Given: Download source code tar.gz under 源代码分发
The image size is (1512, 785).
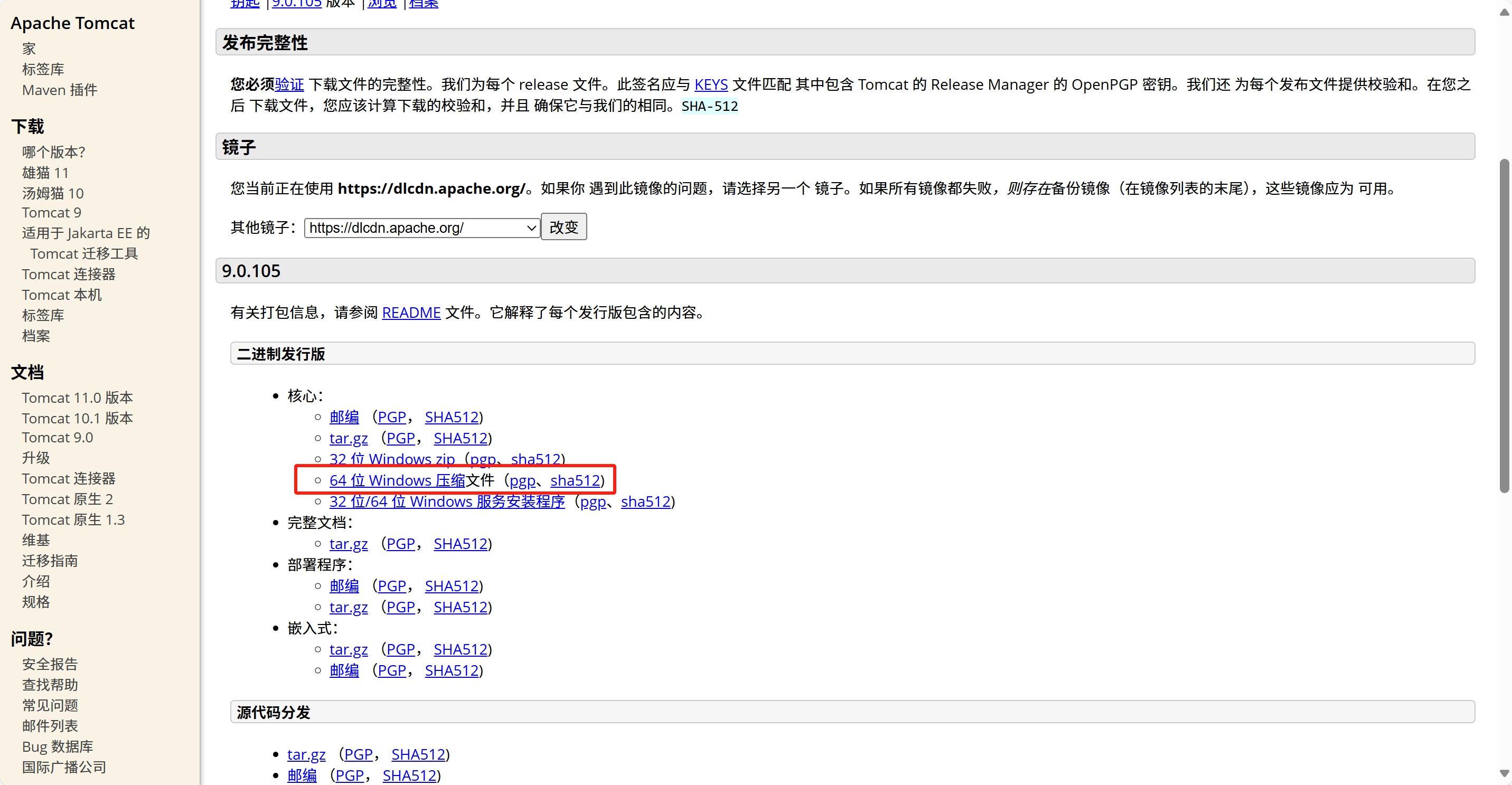Looking at the screenshot, I should click(306, 754).
